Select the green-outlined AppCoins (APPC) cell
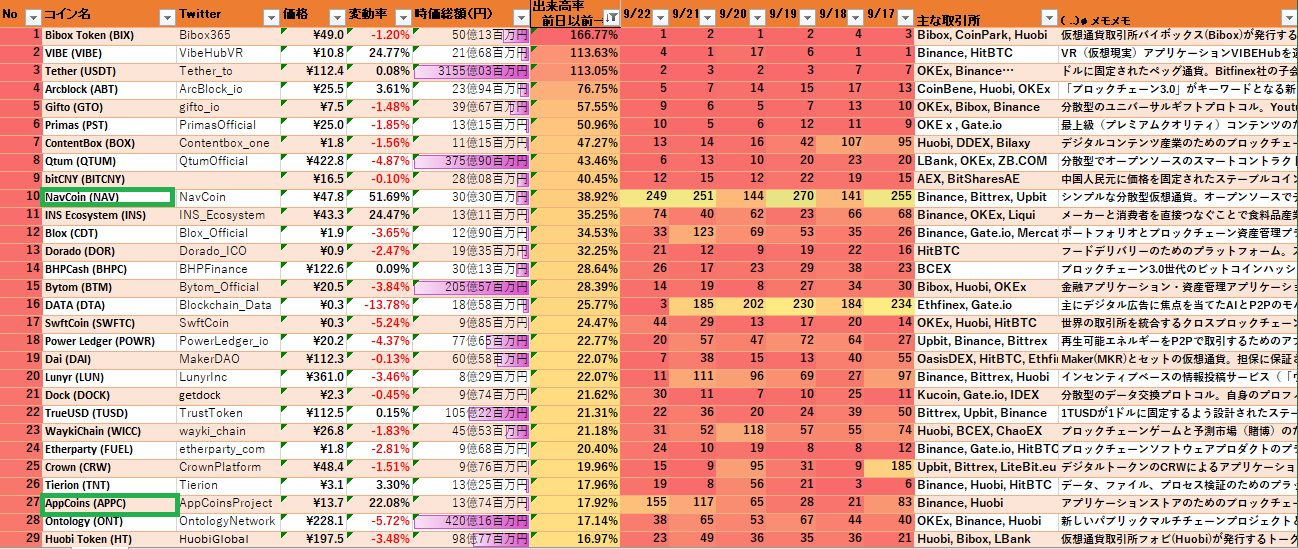Image resolution: width=1298 pixels, height=549 pixels. [x=108, y=503]
